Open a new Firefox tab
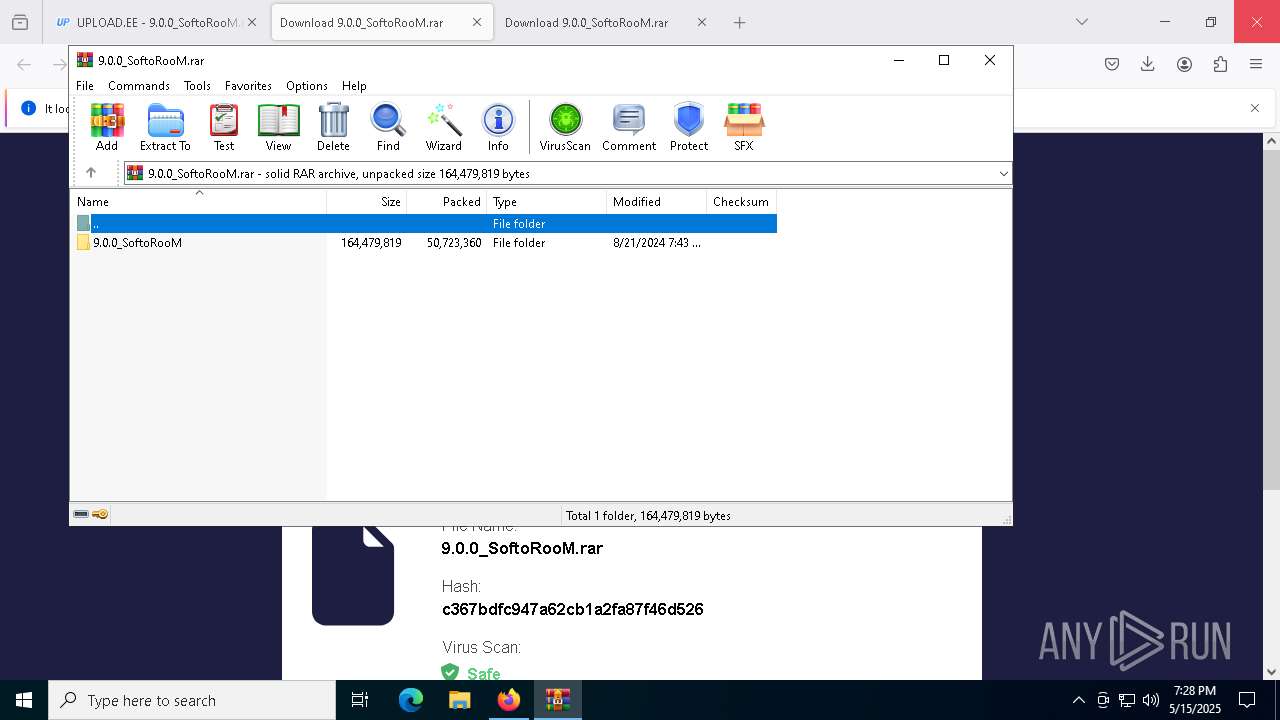 [740, 22]
